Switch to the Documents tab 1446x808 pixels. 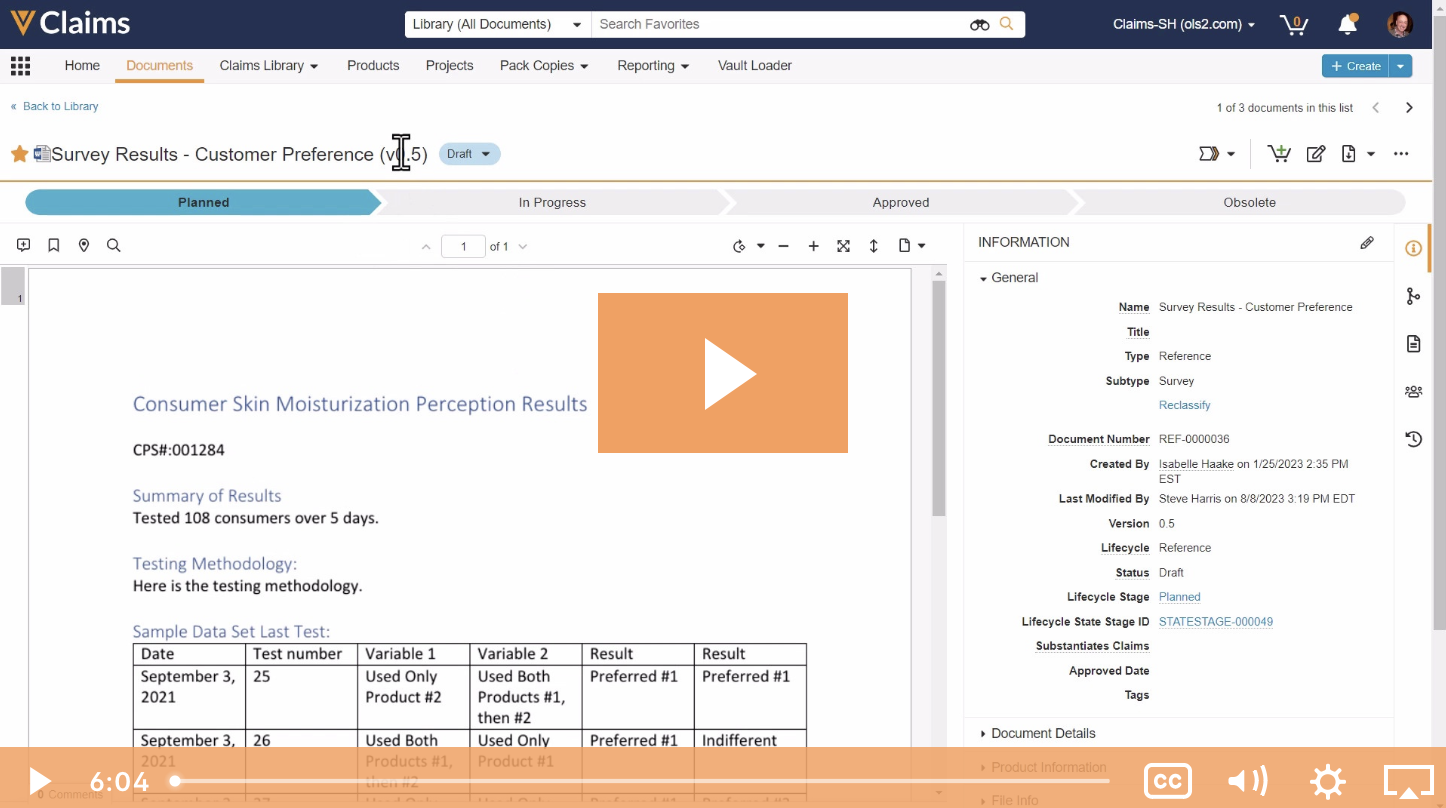[x=158, y=65]
